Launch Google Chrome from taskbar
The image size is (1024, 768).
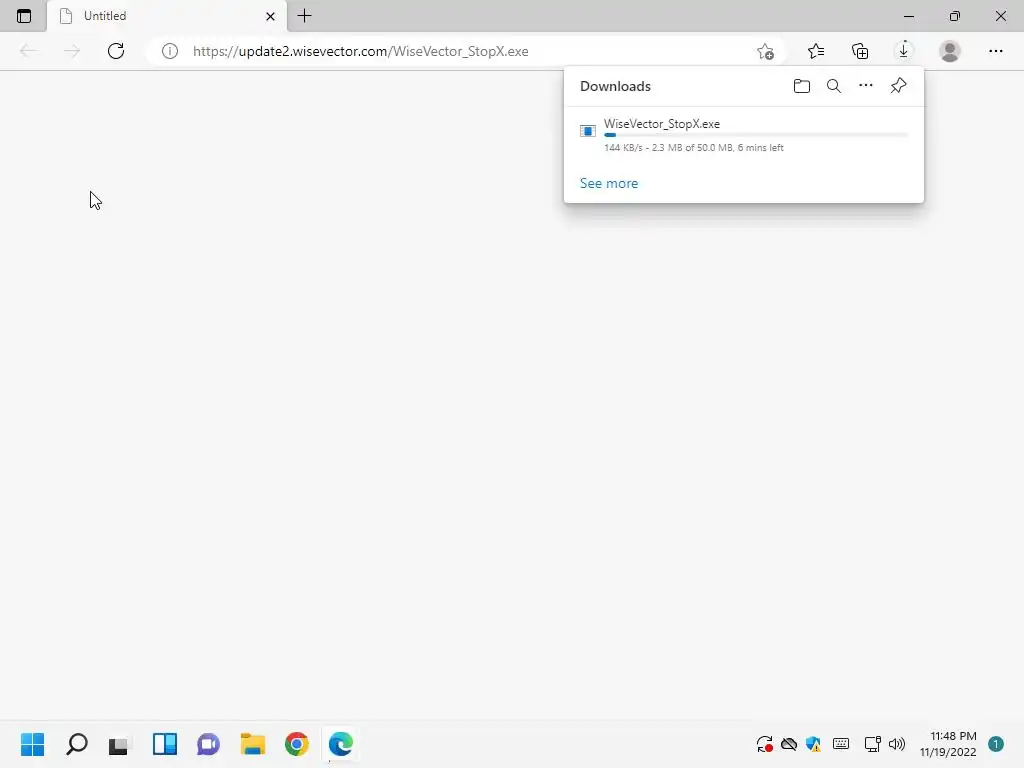tap(296, 744)
